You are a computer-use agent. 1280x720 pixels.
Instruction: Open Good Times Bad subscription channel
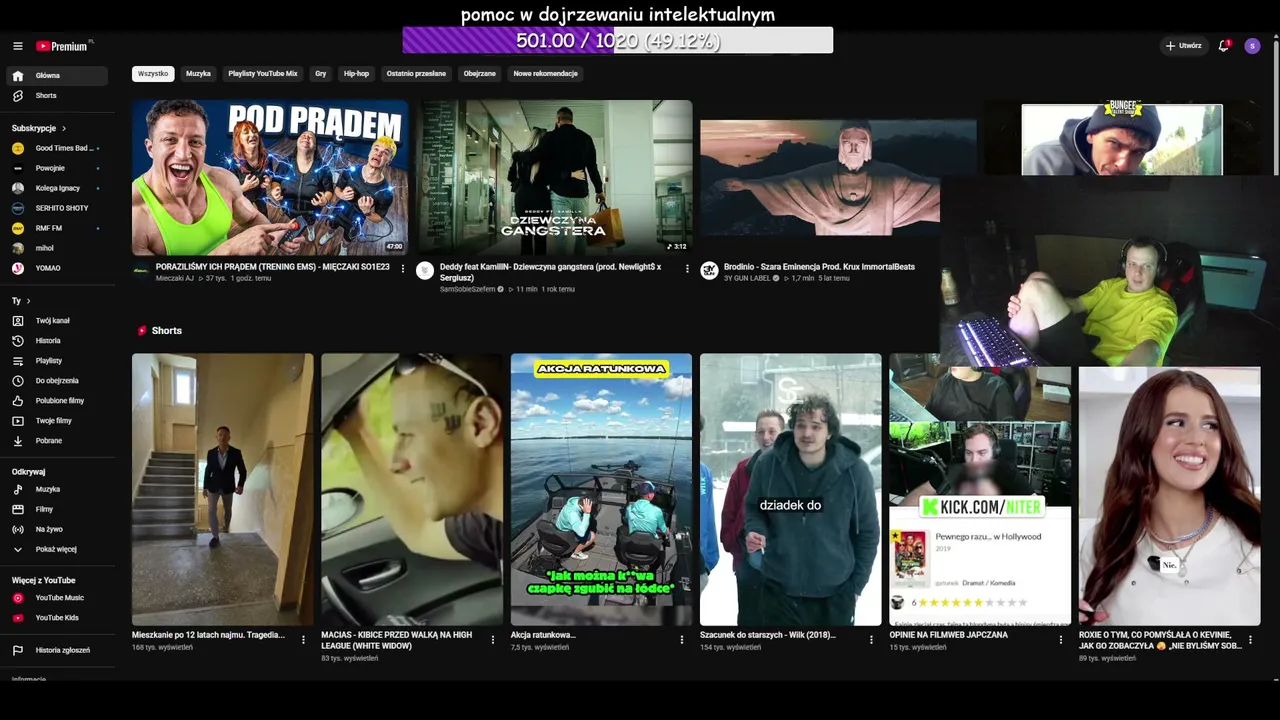pyautogui.click(x=58, y=148)
